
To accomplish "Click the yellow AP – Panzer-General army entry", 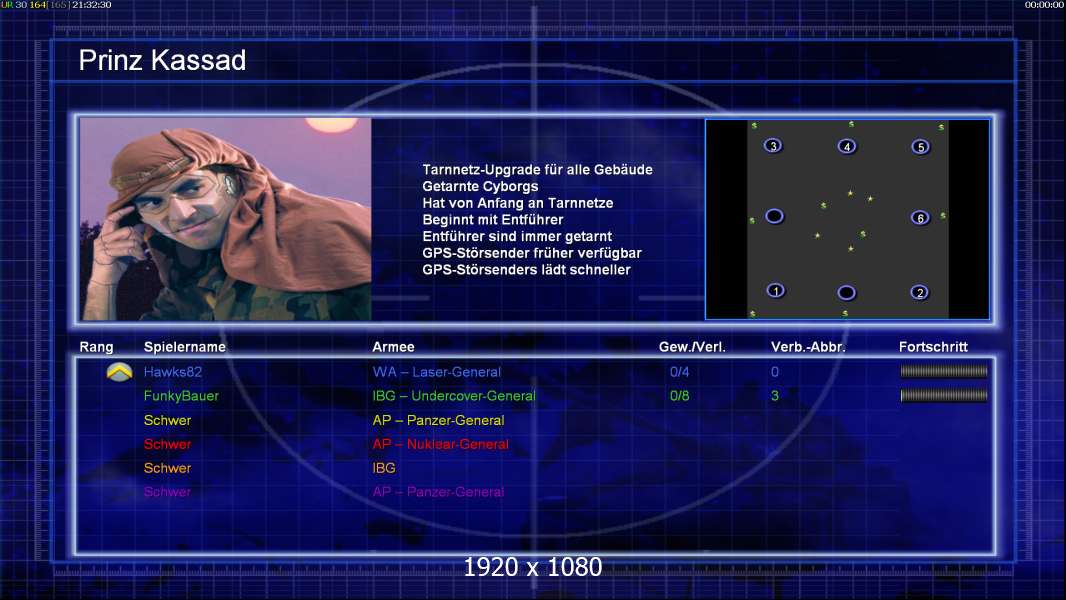I will click(439, 420).
